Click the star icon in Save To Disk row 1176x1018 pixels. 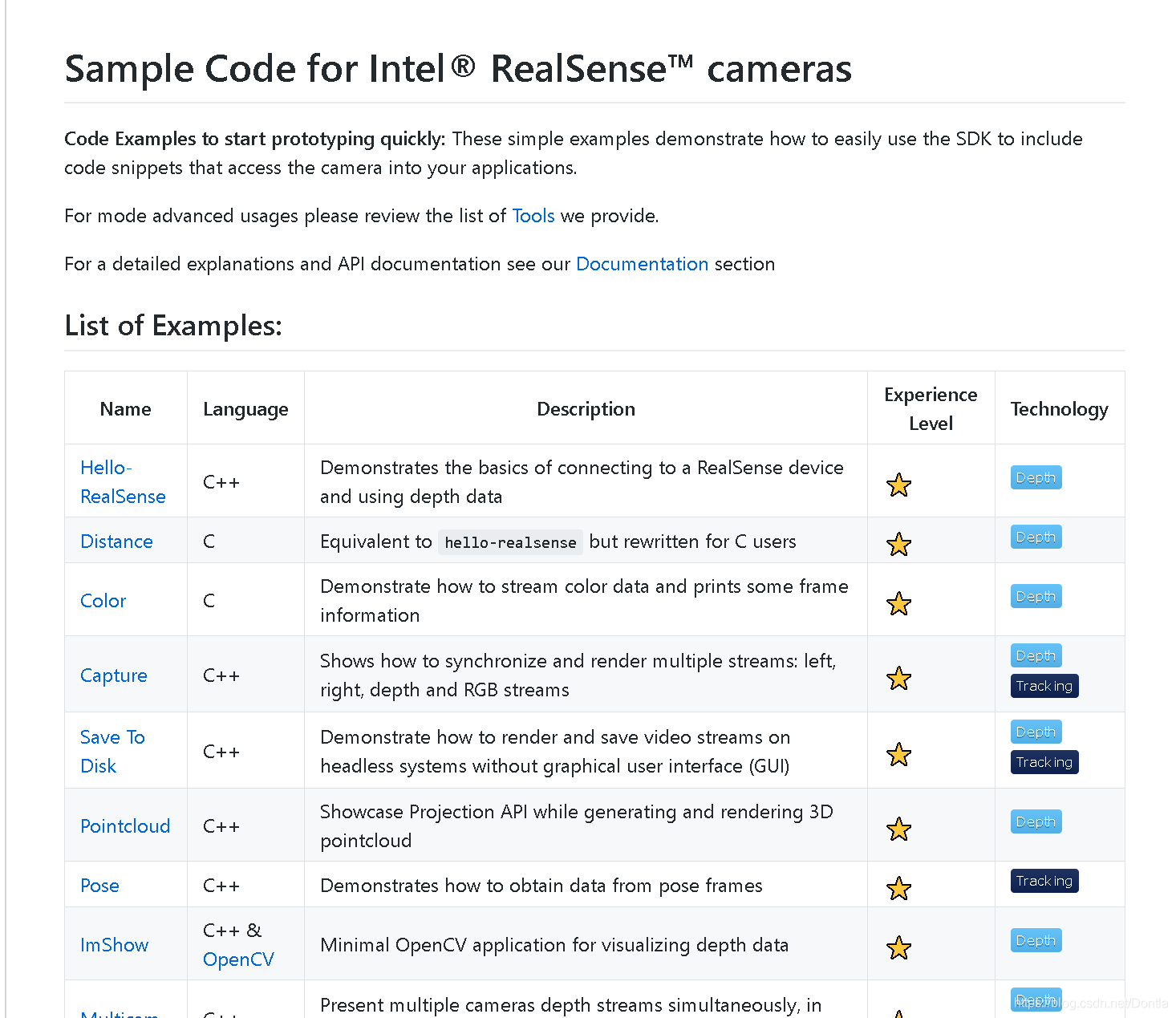tap(898, 754)
